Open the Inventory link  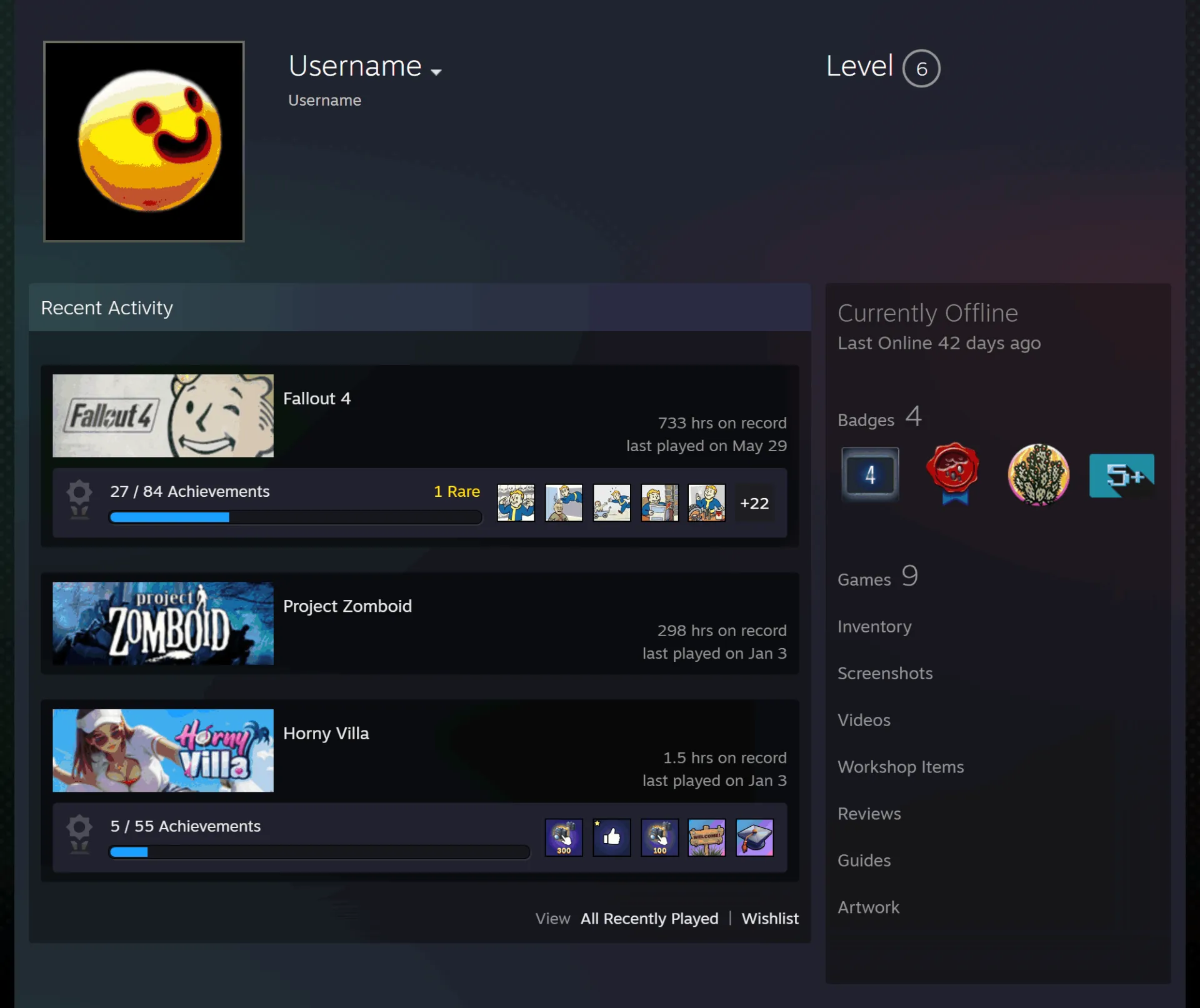(x=874, y=626)
